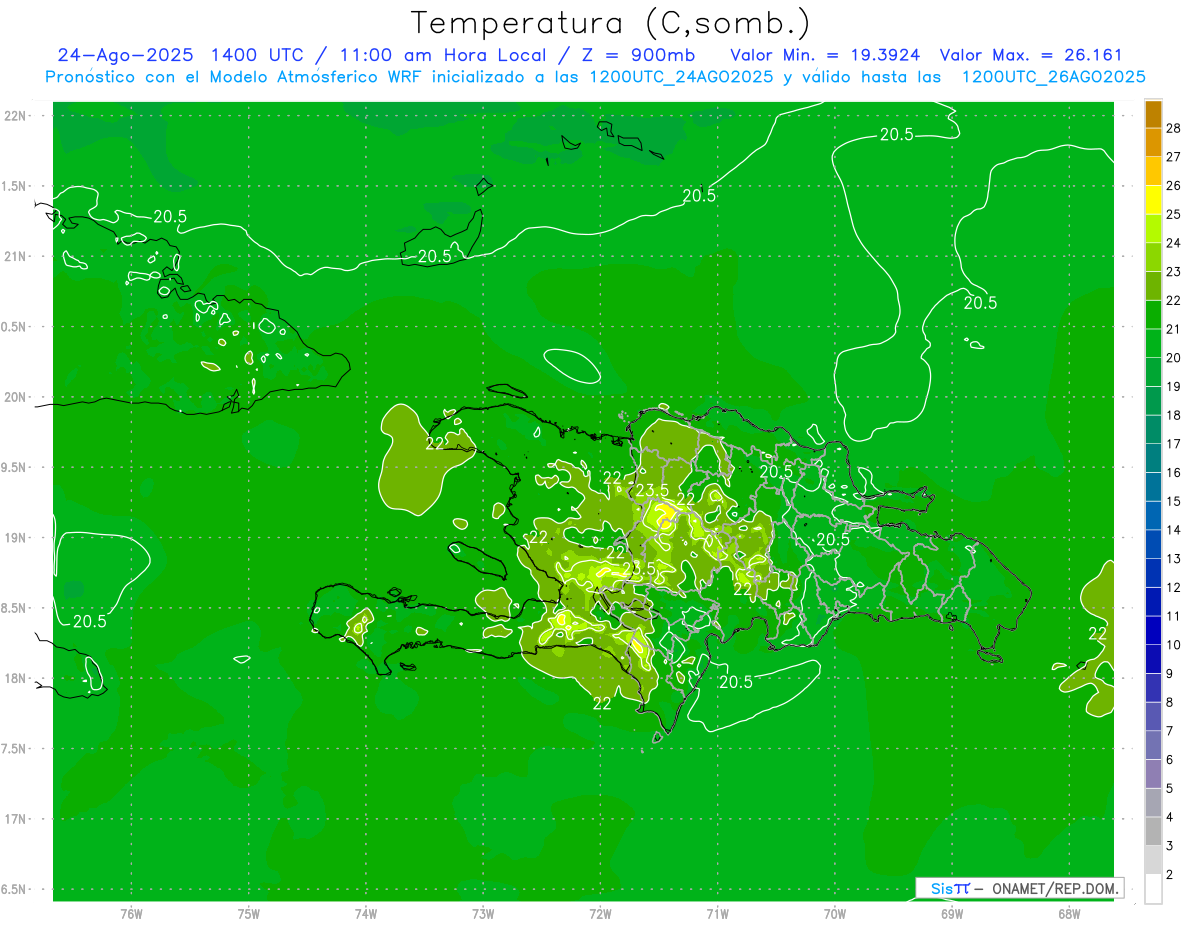Click the 'Temperatura (C,somb.)' chart title
Screen dimensions: 1200x927
pos(611,23)
